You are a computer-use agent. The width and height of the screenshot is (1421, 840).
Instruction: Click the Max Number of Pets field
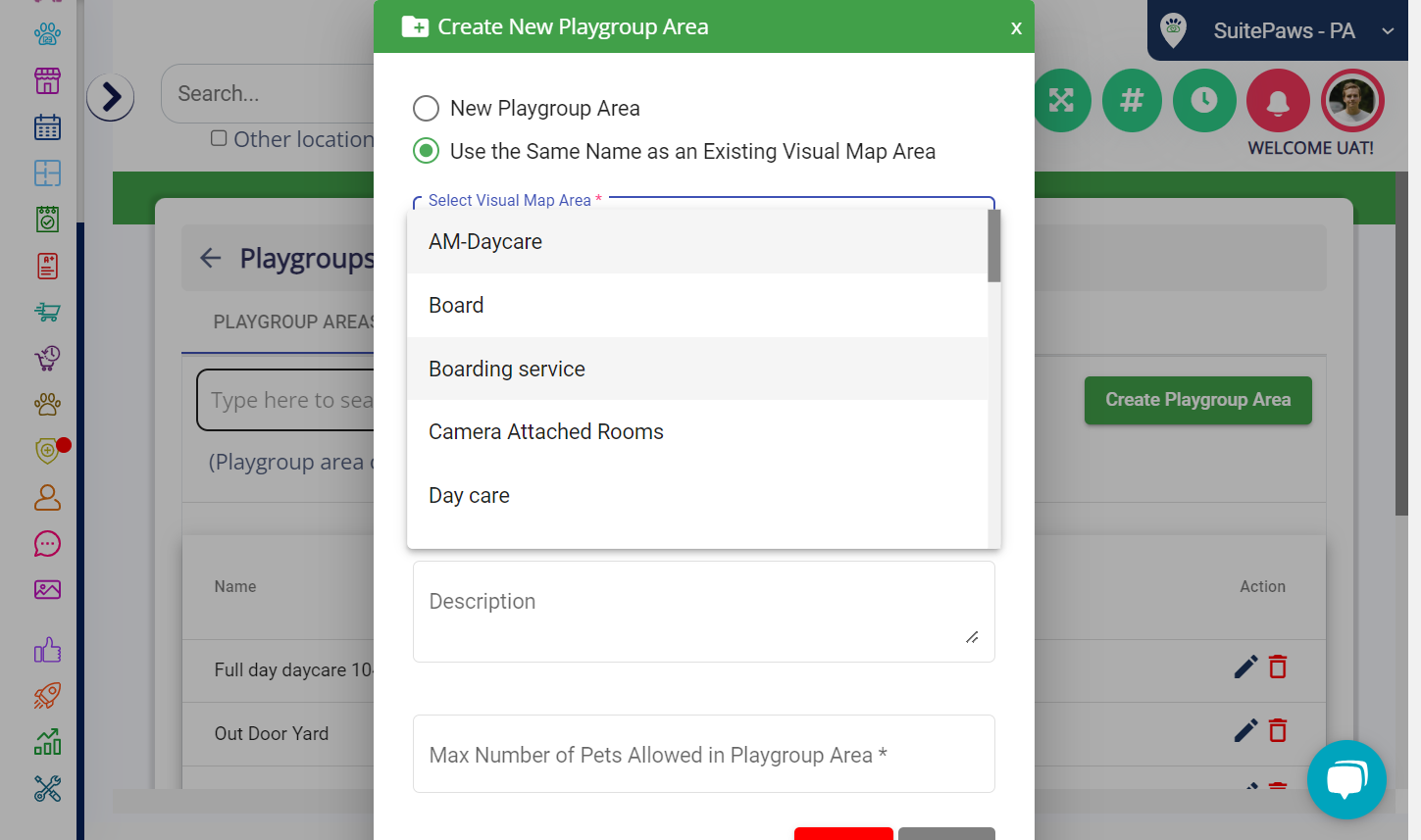coord(704,754)
